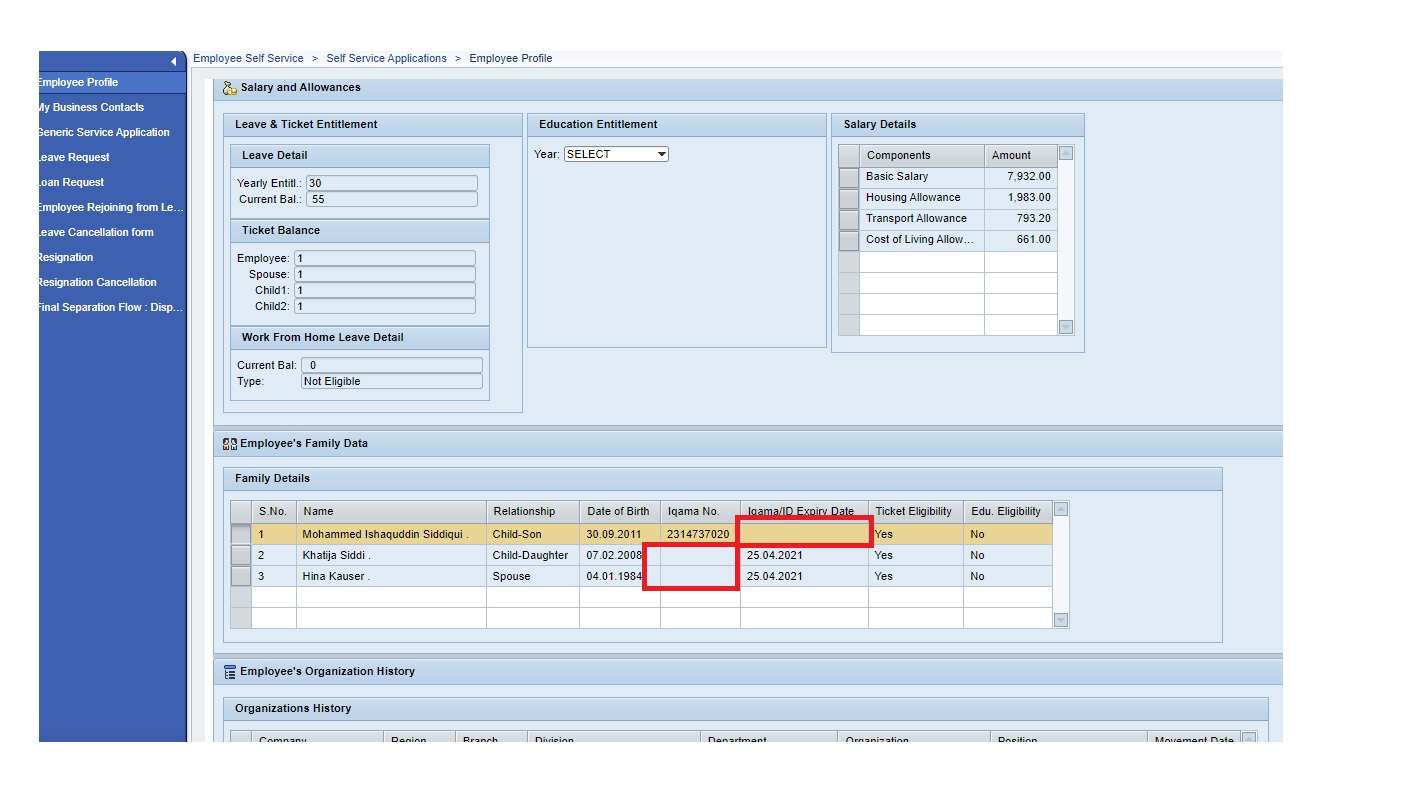Screen dimensions: 1424x807
Task: Click the 7,932.00 amount cell
Action: [1021, 177]
